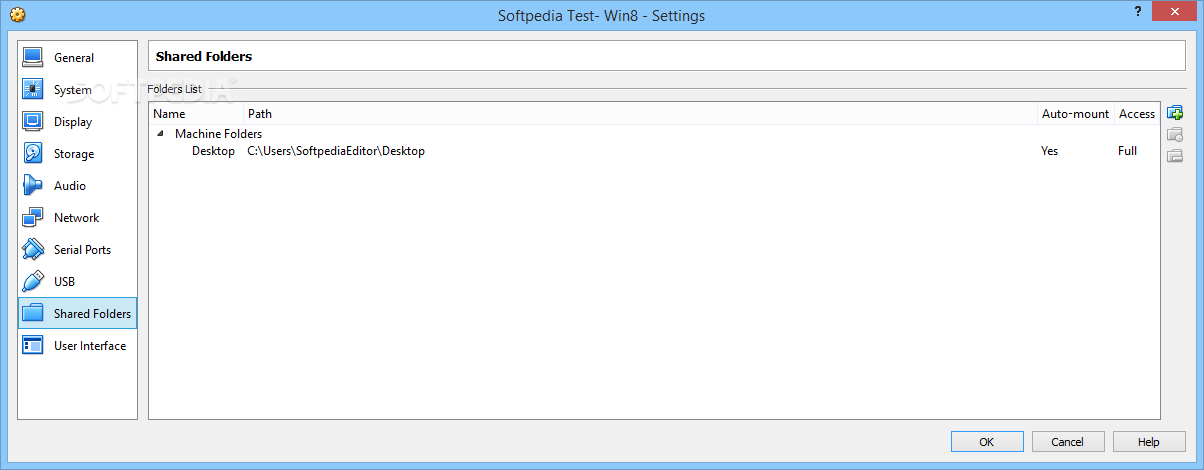Open Display settings monitor icon
This screenshot has width=1204, height=470.
pos(33,122)
